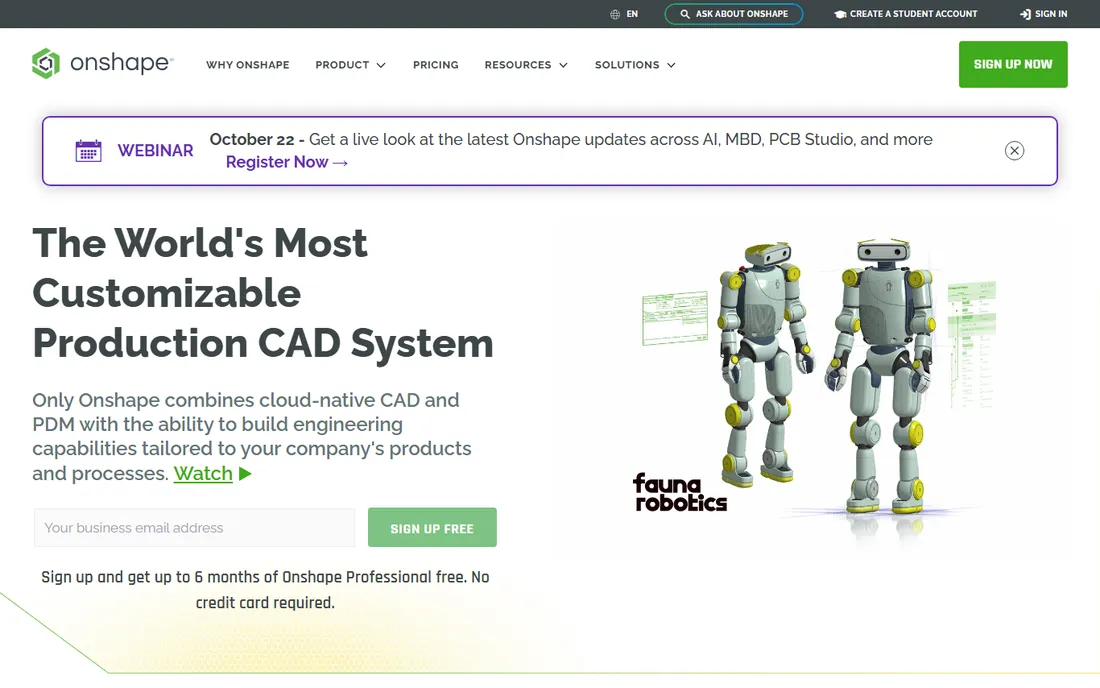Screen dimensions: 1100x688
Task: Click the Ask About Onshape button
Action: [734, 14]
